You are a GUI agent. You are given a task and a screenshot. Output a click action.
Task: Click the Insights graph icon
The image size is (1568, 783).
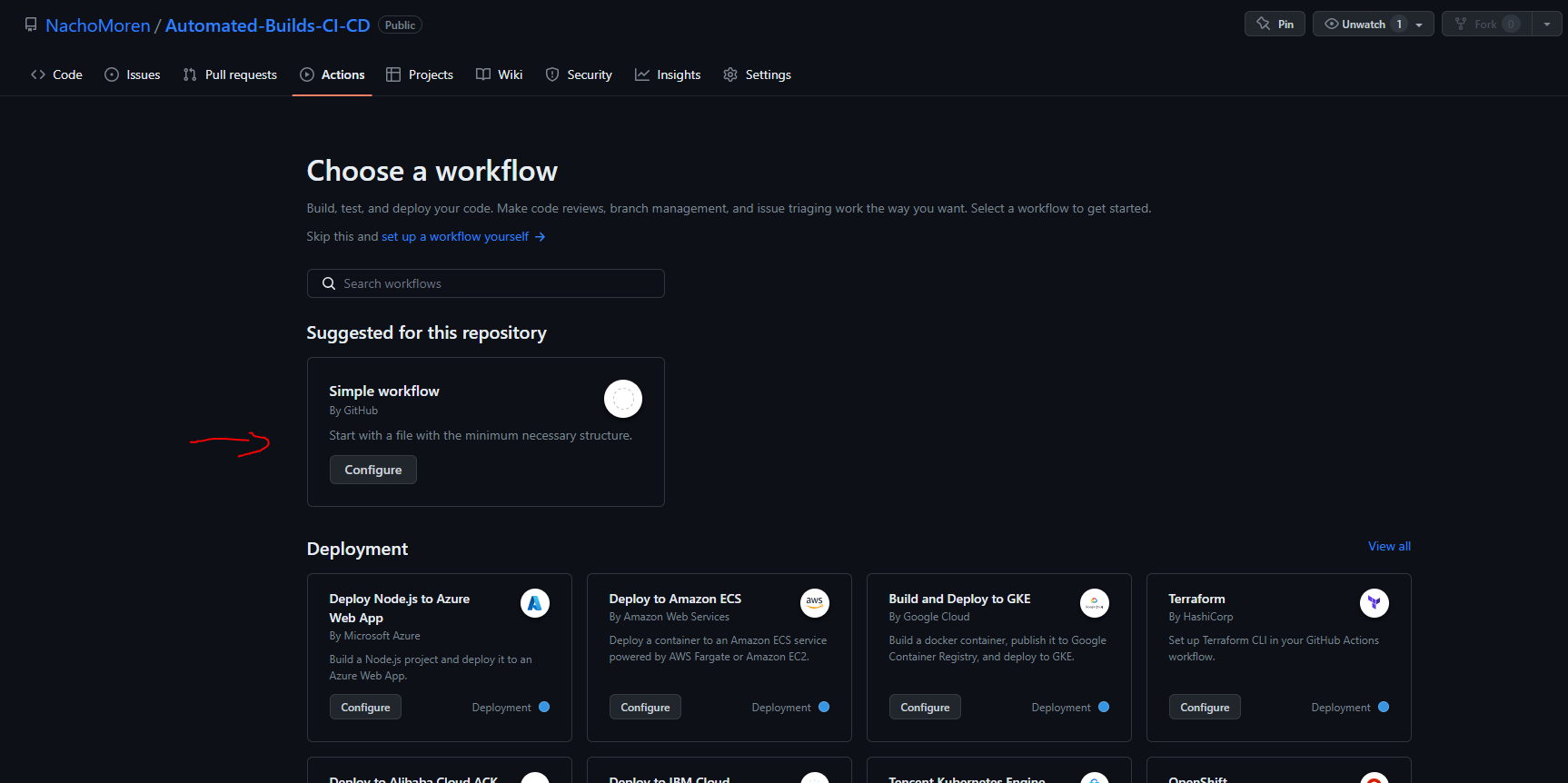coord(642,74)
